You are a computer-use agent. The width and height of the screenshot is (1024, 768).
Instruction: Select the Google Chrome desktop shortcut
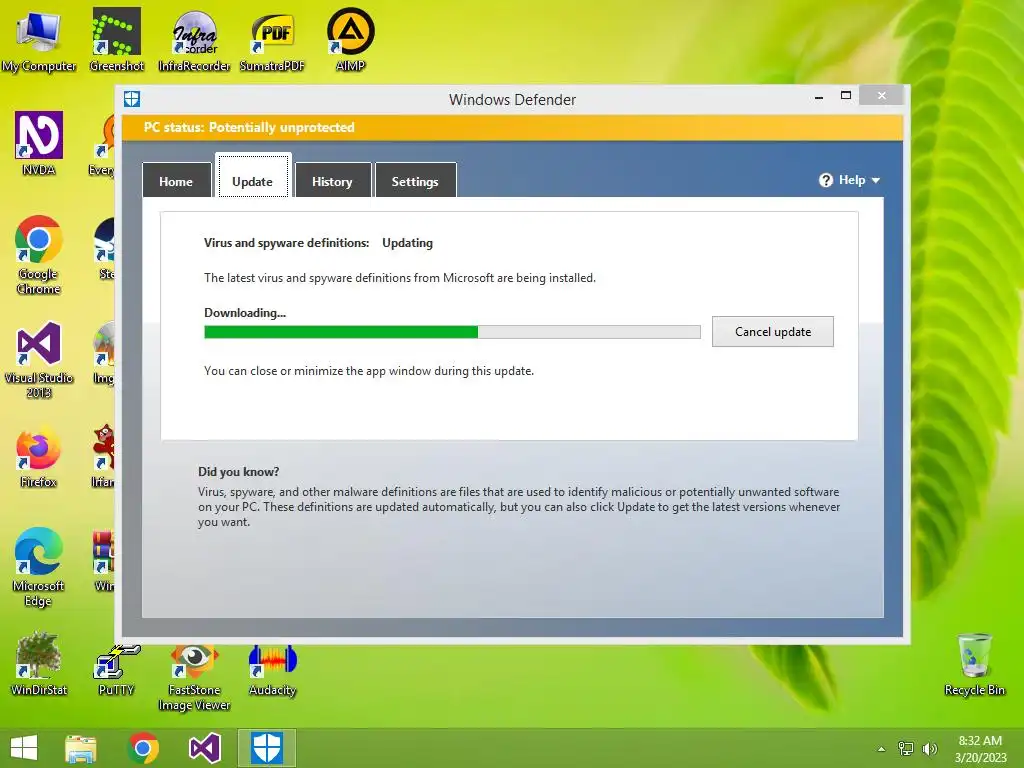[x=39, y=255]
